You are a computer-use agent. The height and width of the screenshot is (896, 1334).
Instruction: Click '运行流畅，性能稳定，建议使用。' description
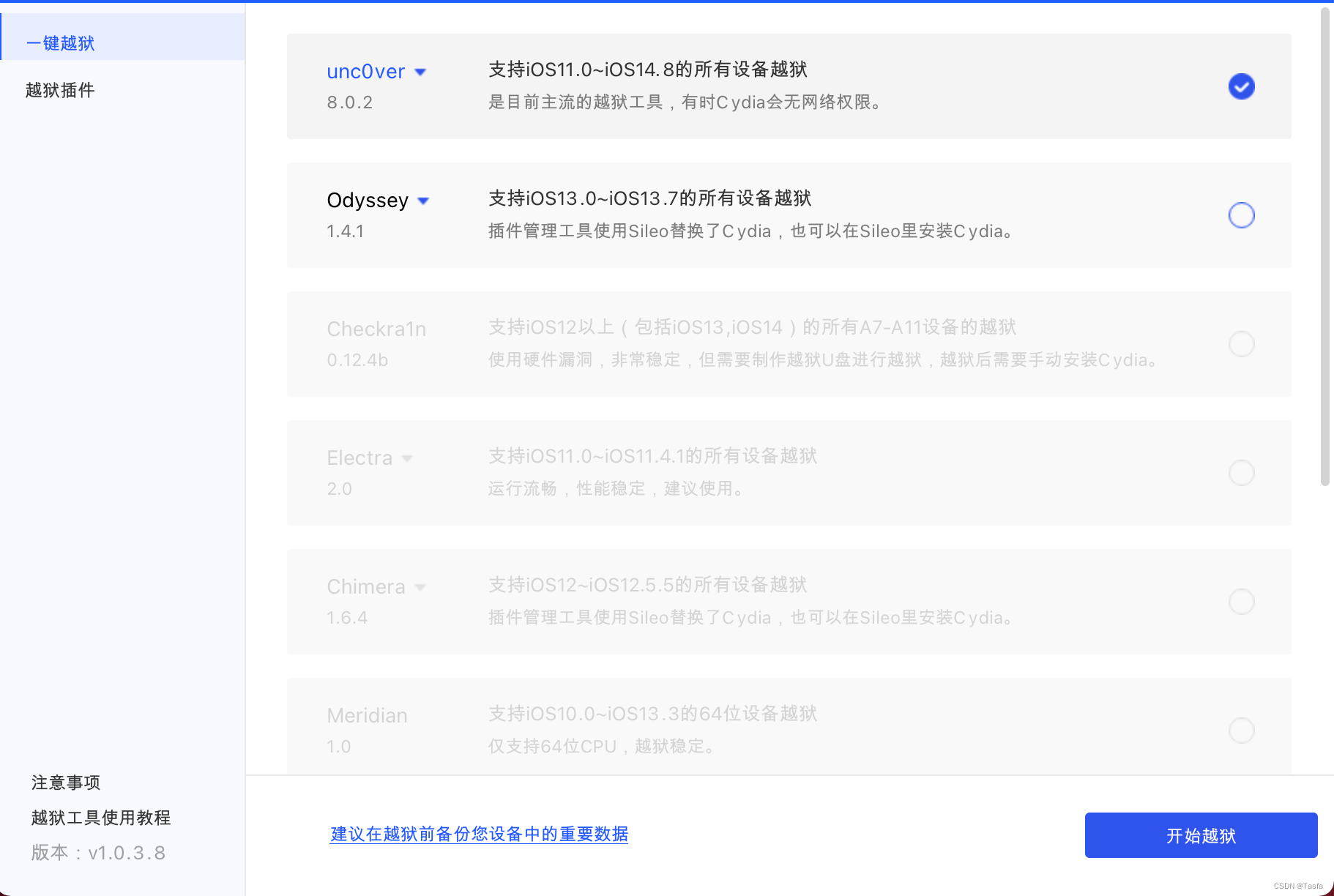click(616, 489)
